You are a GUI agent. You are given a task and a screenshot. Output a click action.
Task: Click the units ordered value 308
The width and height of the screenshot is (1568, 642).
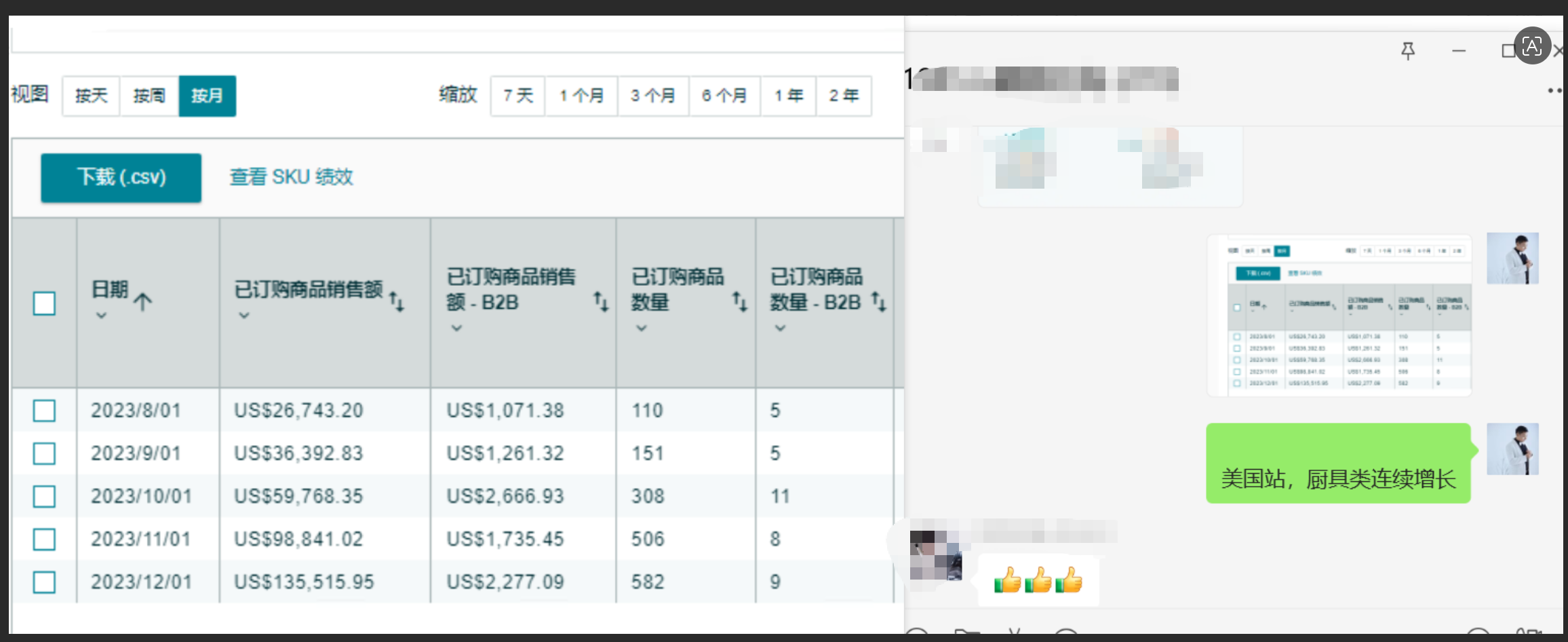tap(648, 496)
